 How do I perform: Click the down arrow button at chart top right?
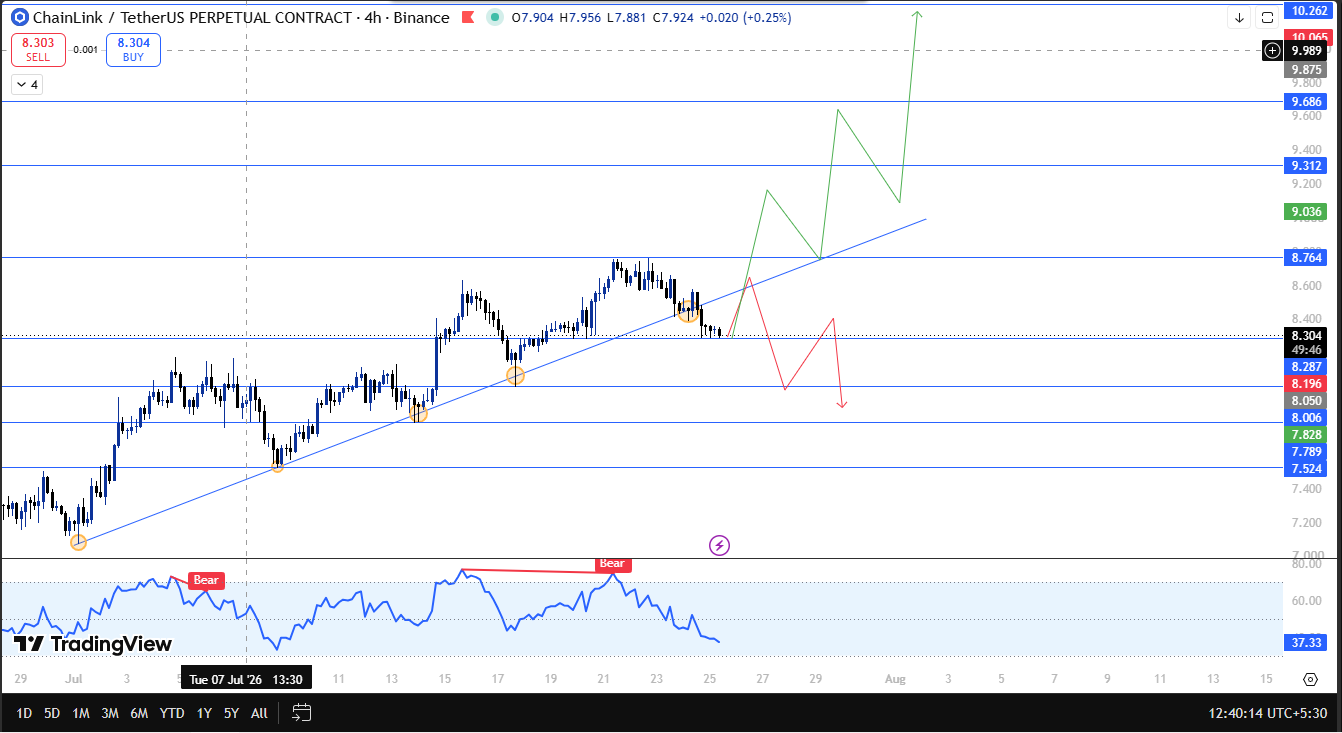(x=1240, y=17)
